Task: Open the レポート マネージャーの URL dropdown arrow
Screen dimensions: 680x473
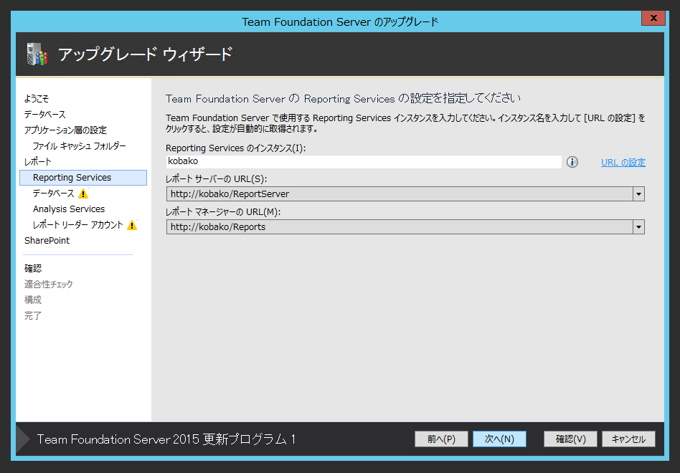Action: click(638, 227)
